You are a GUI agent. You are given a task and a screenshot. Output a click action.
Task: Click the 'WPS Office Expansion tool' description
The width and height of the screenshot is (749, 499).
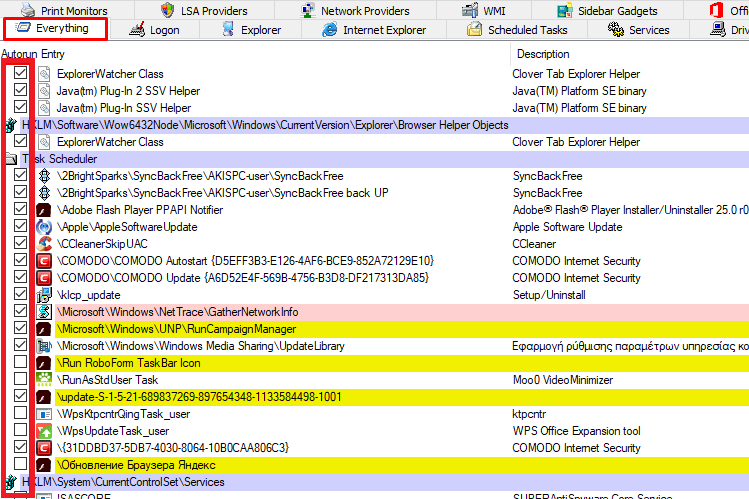coord(577,431)
